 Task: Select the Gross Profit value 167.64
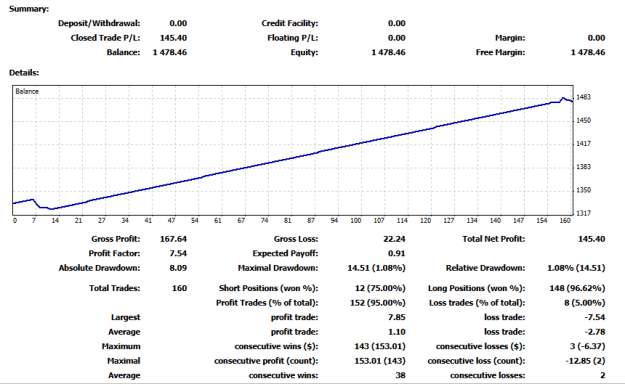[x=173, y=239]
